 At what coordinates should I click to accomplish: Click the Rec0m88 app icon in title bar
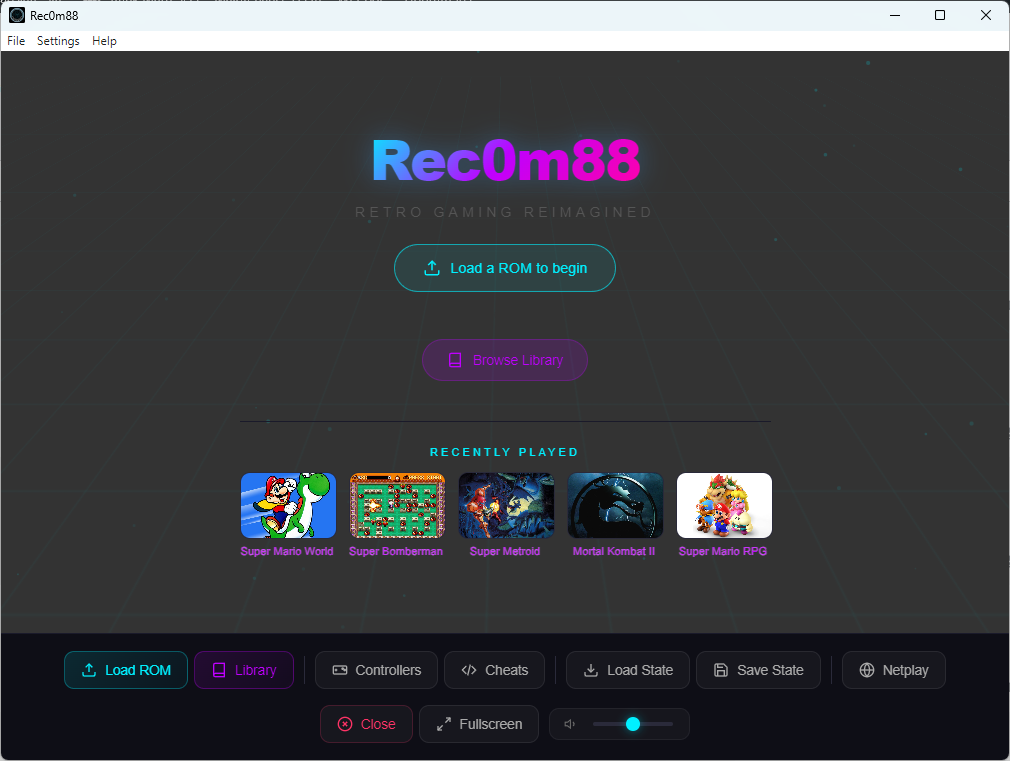14,14
